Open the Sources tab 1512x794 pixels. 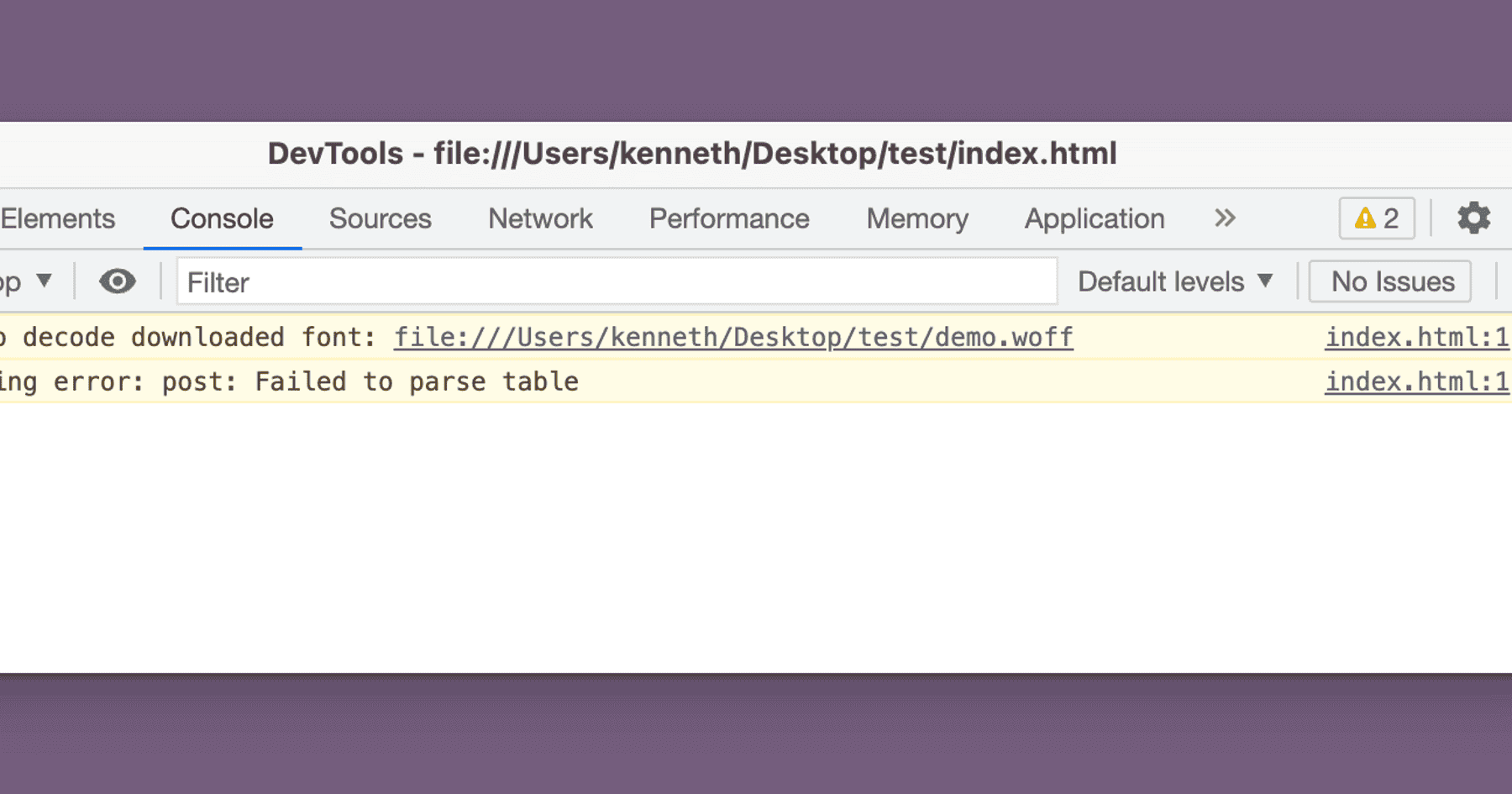pyautogui.click(x=380, y=218)
